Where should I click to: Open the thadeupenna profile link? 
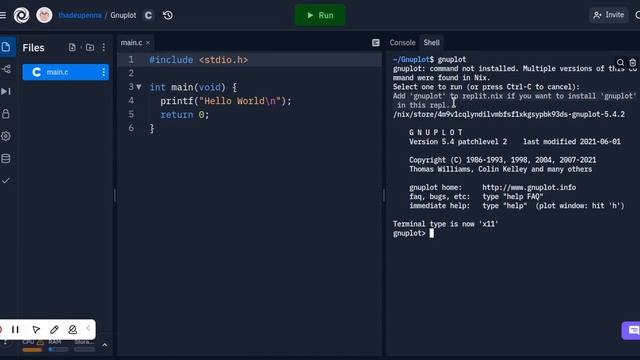tap(80, 15)
